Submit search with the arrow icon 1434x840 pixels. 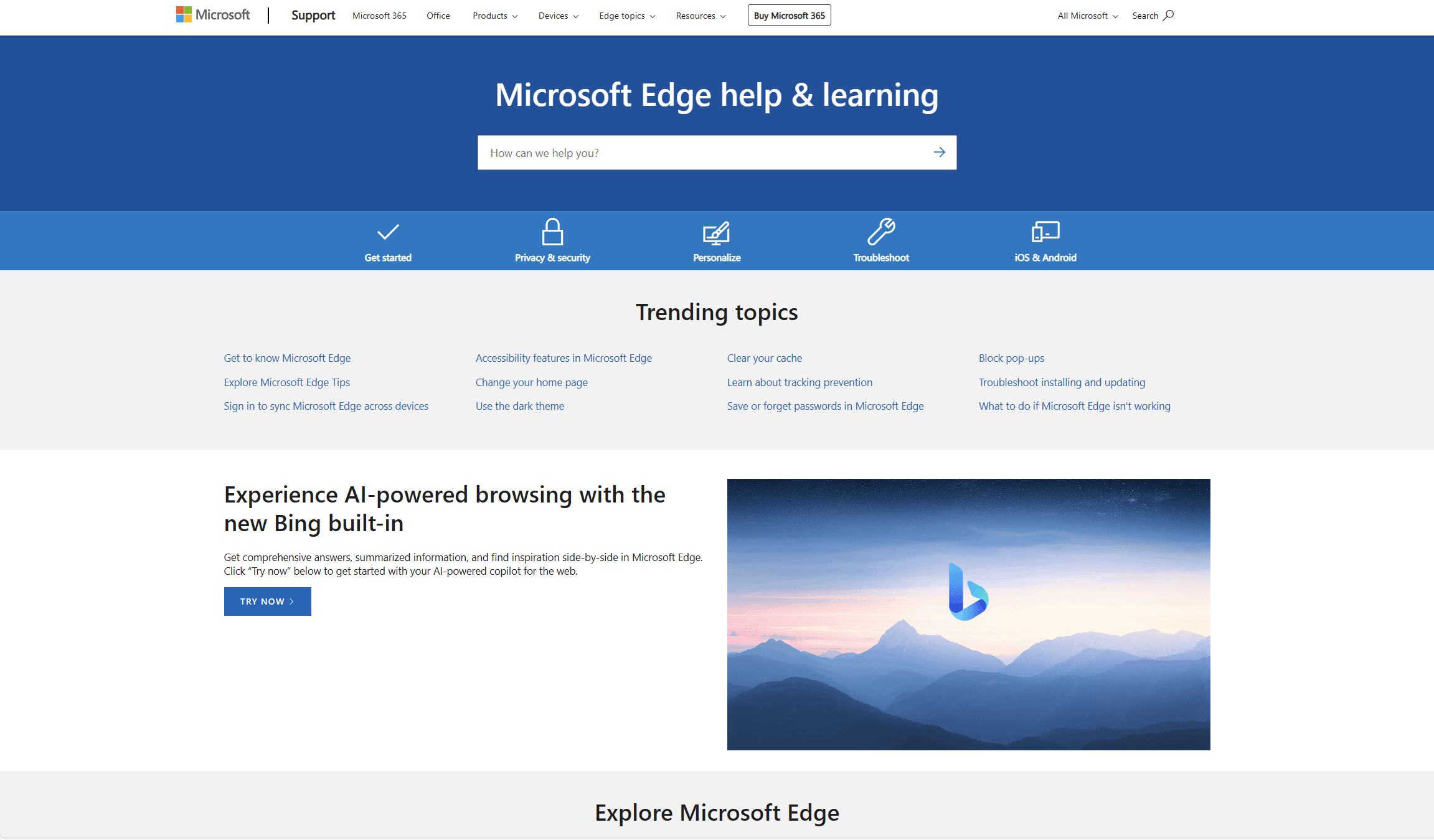940,153
